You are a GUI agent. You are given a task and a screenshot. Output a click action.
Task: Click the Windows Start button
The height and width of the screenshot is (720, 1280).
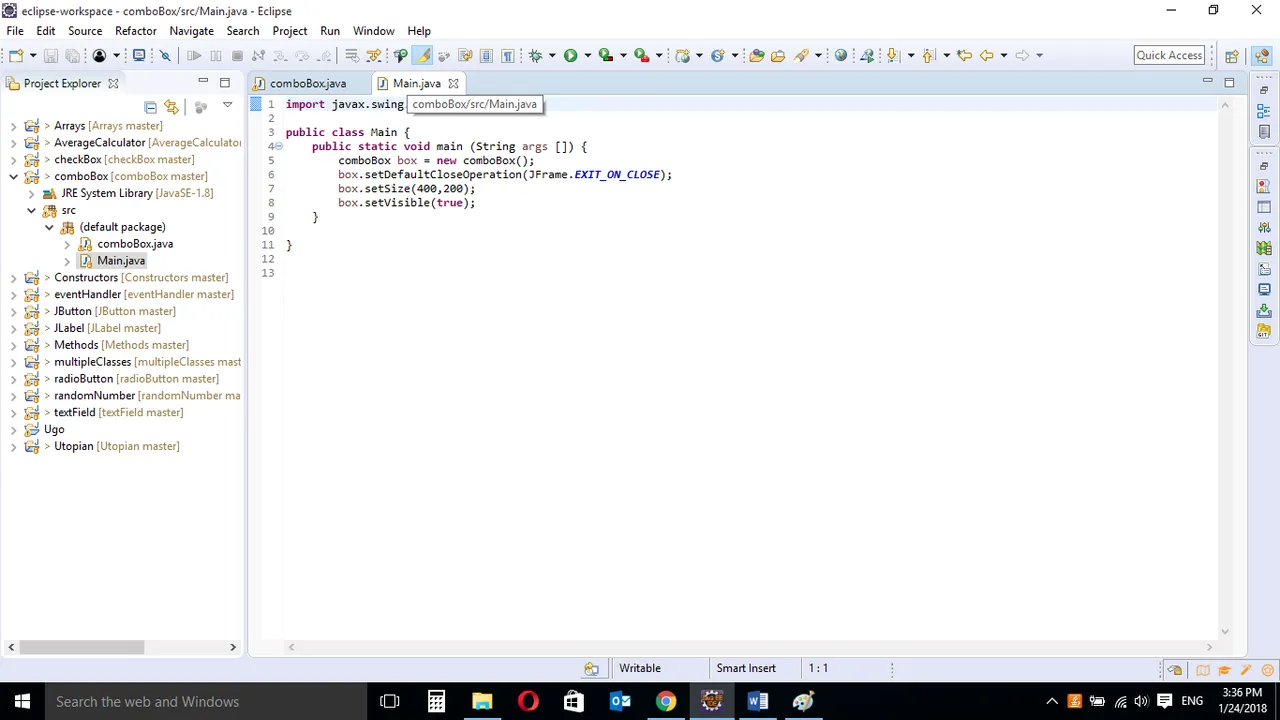coord(22,701)
